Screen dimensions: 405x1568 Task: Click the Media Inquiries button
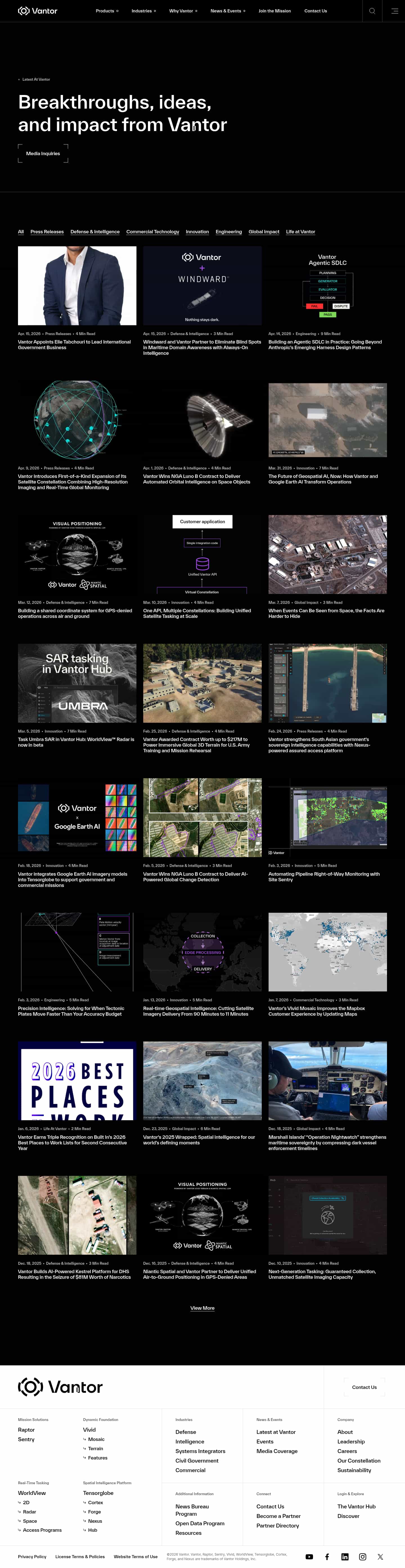(x=43, y=153)
